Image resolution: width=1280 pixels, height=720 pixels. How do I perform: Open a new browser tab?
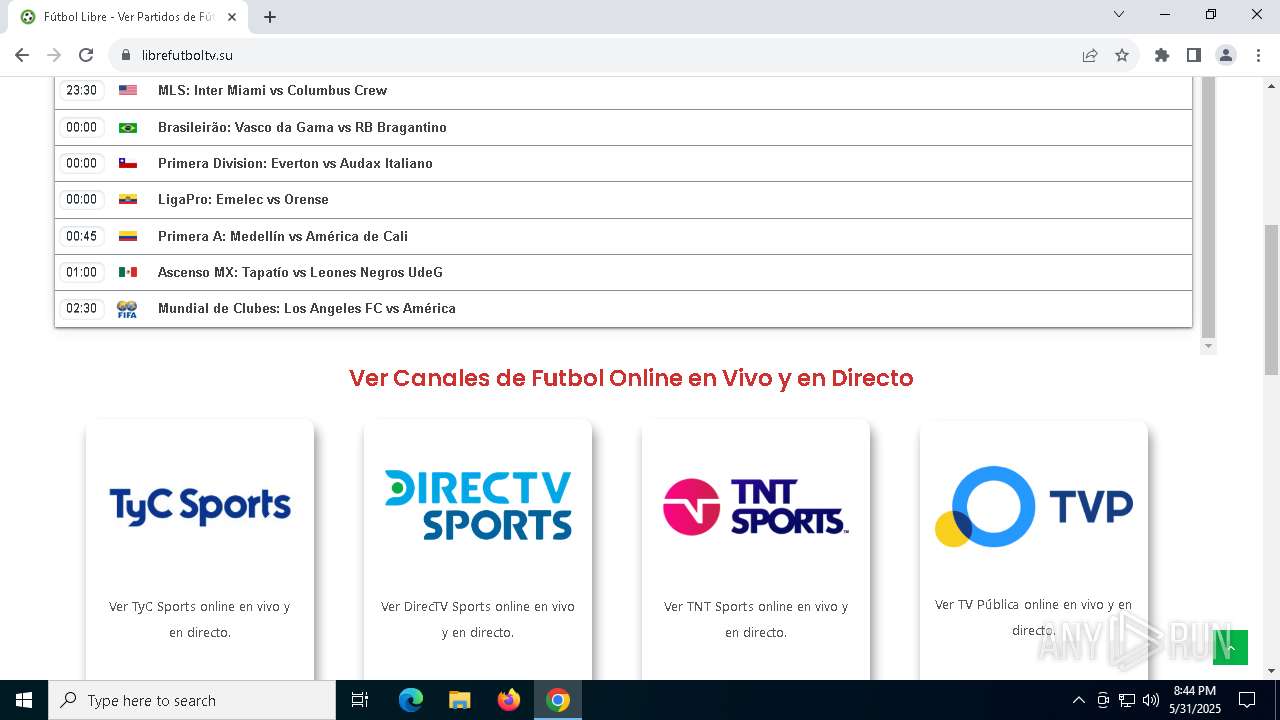tap(270, 17)
